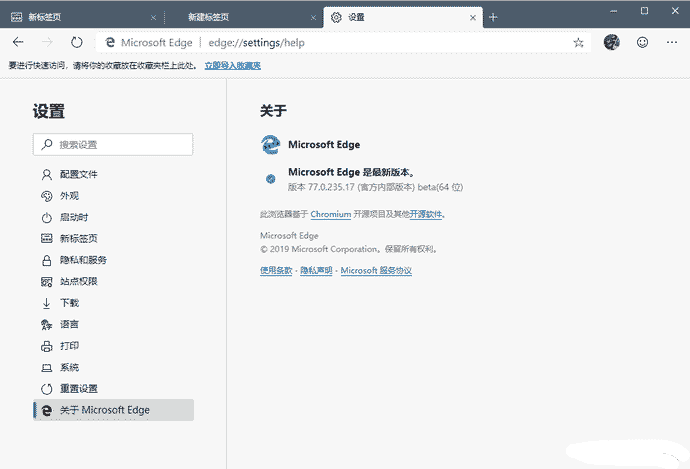The width and height of the screenshot is (690, 469).
Task: Switch to the 新标签页 tab
Action: (x=80, y=18)
